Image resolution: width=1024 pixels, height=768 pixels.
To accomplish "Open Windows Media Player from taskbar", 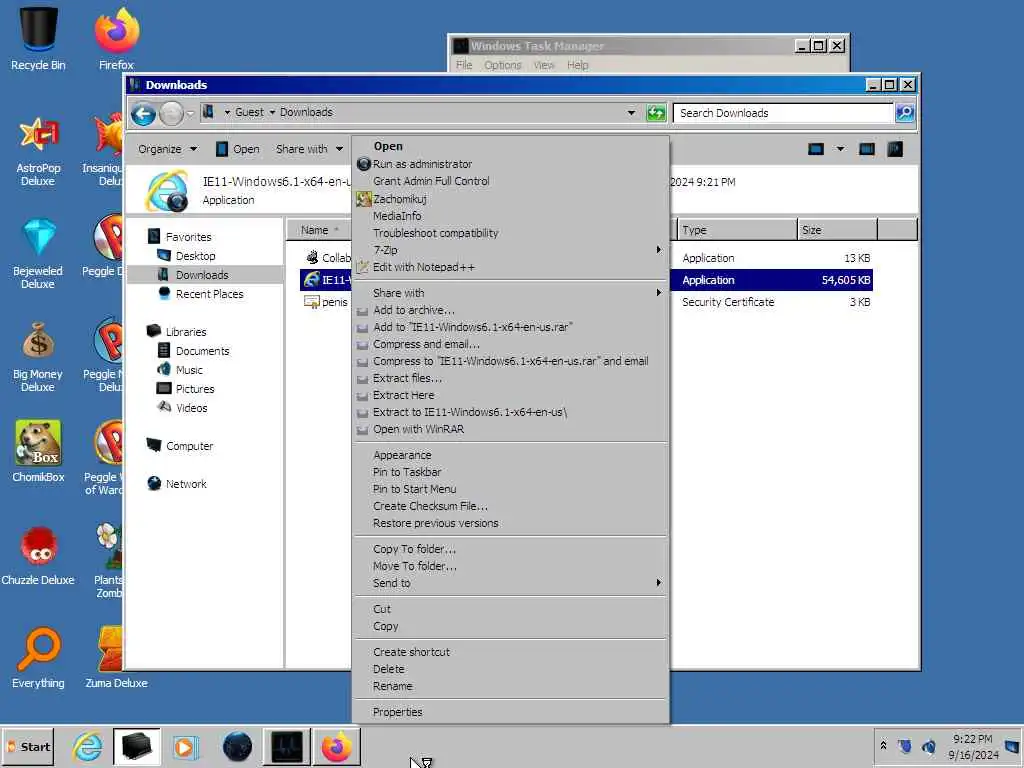I will [186, 746].
